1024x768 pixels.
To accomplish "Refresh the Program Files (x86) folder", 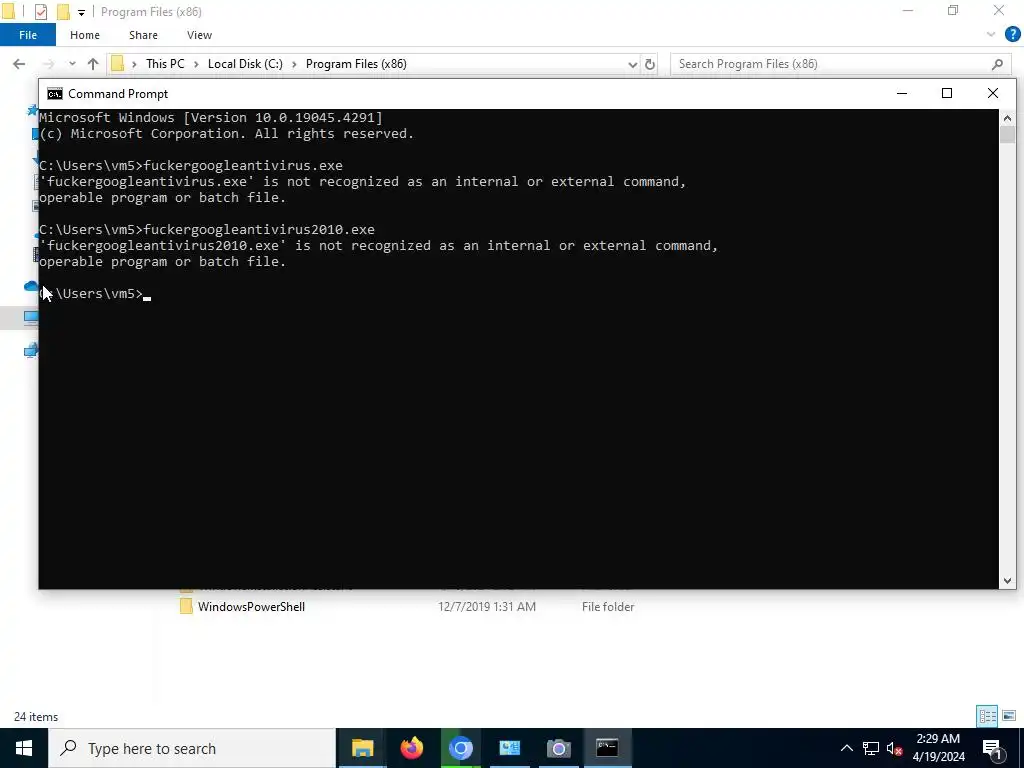I will click(x=650, y=64).
